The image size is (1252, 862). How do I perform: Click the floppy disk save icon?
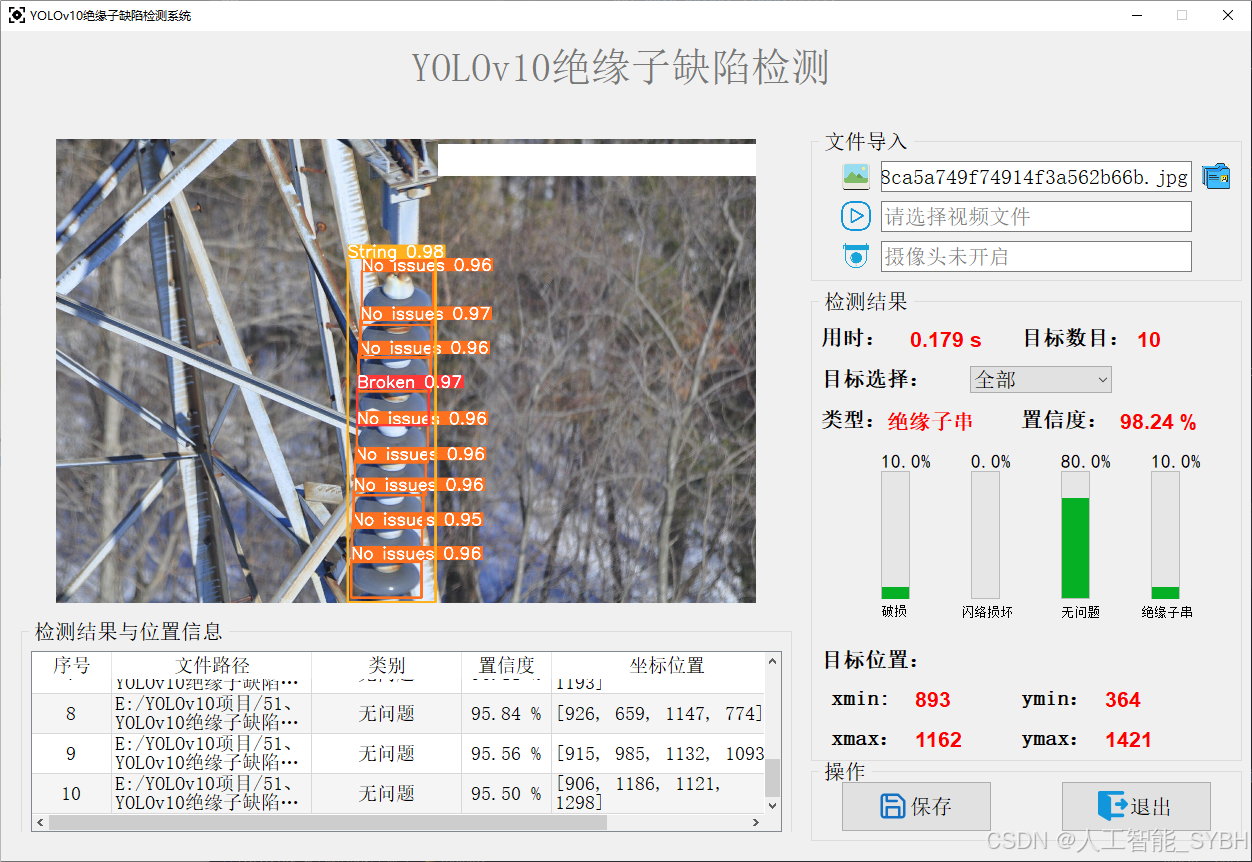point(892,806)
